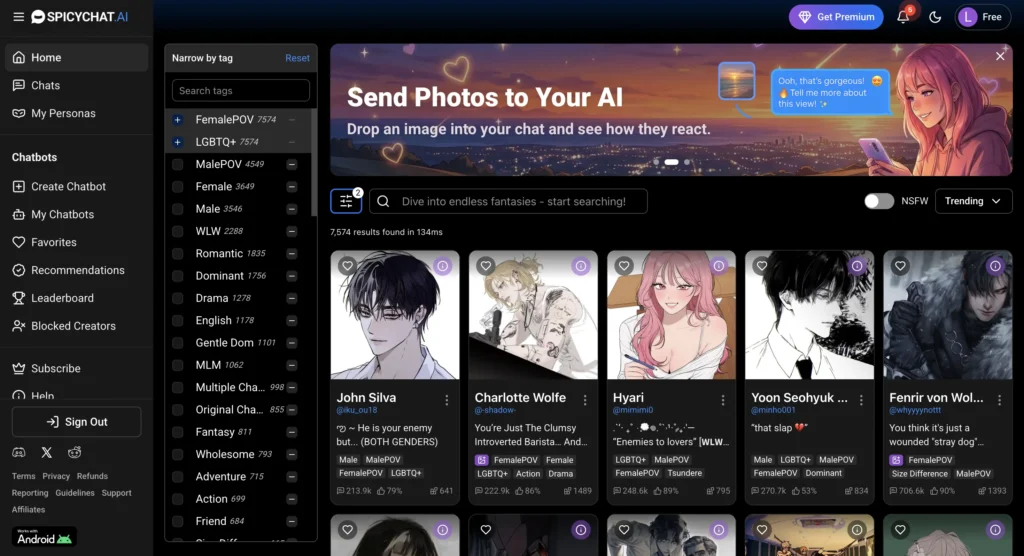This screenshot has width=1024, height=556.
Task: Check the Romantic tag checkbox
Action: (178, 253)
